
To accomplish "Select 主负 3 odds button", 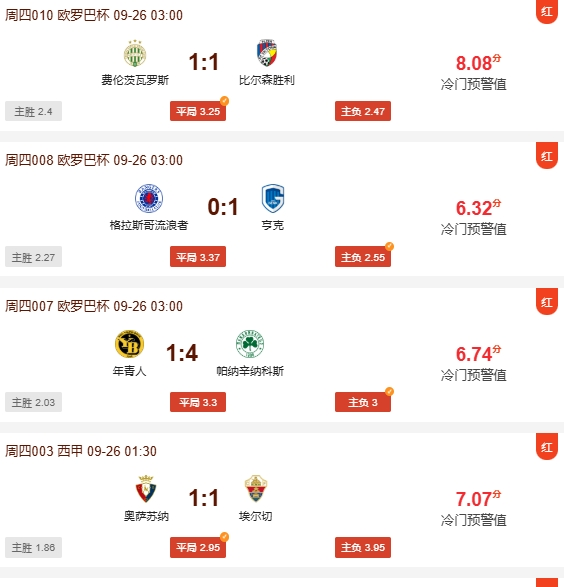I will click(363, 402).
